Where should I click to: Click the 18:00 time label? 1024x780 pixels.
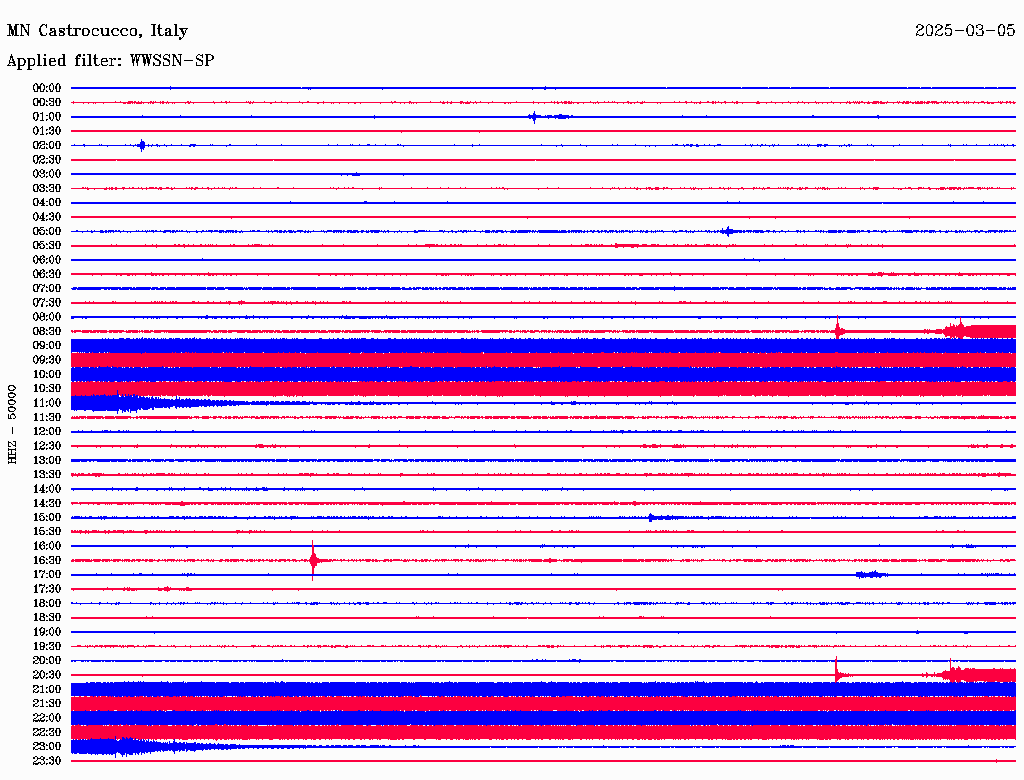tap(46, 604)
